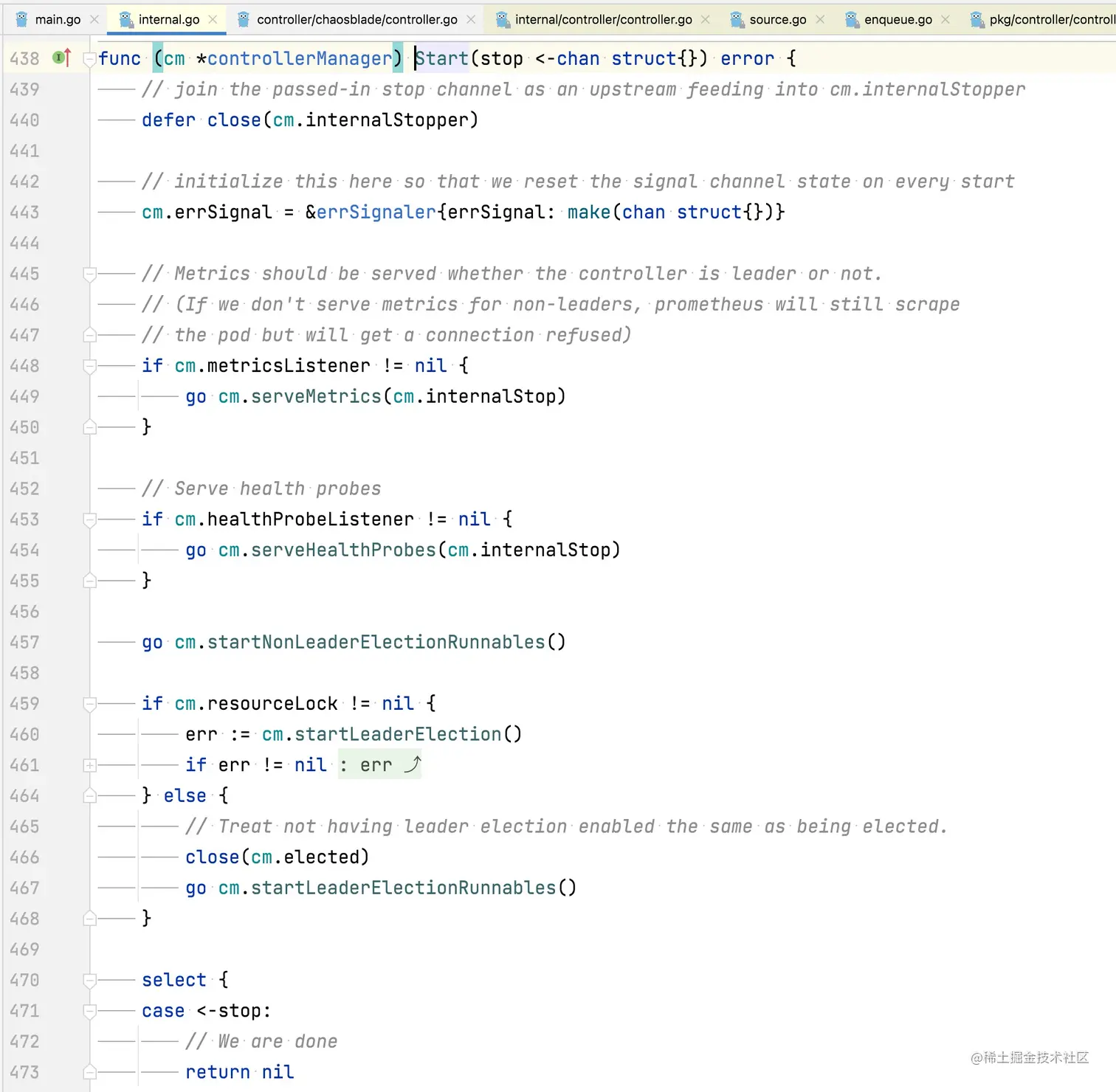Click the 'case <-stop:' line
This screenshot has height=1092, width=1116.
(x=207, y=1011)
